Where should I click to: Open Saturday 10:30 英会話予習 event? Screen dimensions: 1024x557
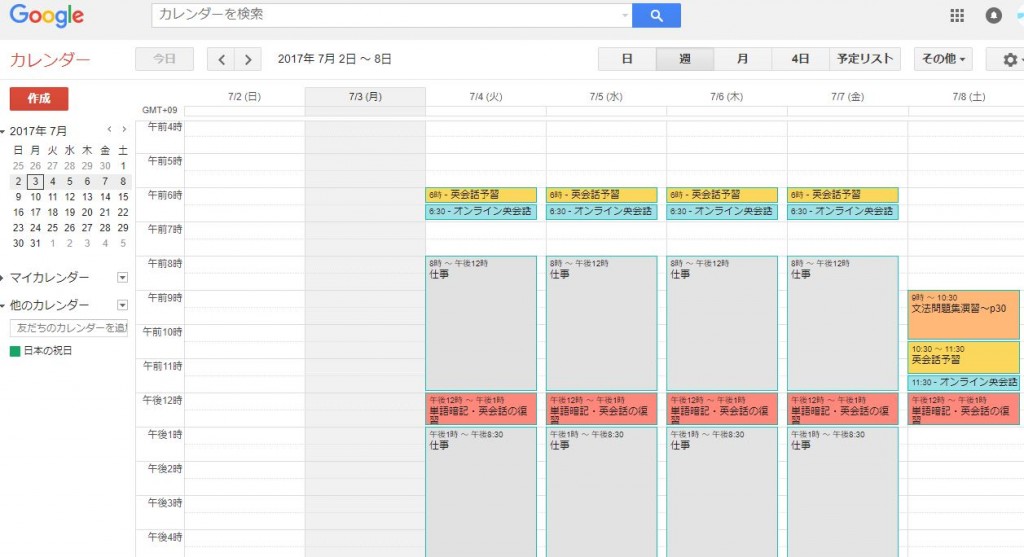pos(963,357)
